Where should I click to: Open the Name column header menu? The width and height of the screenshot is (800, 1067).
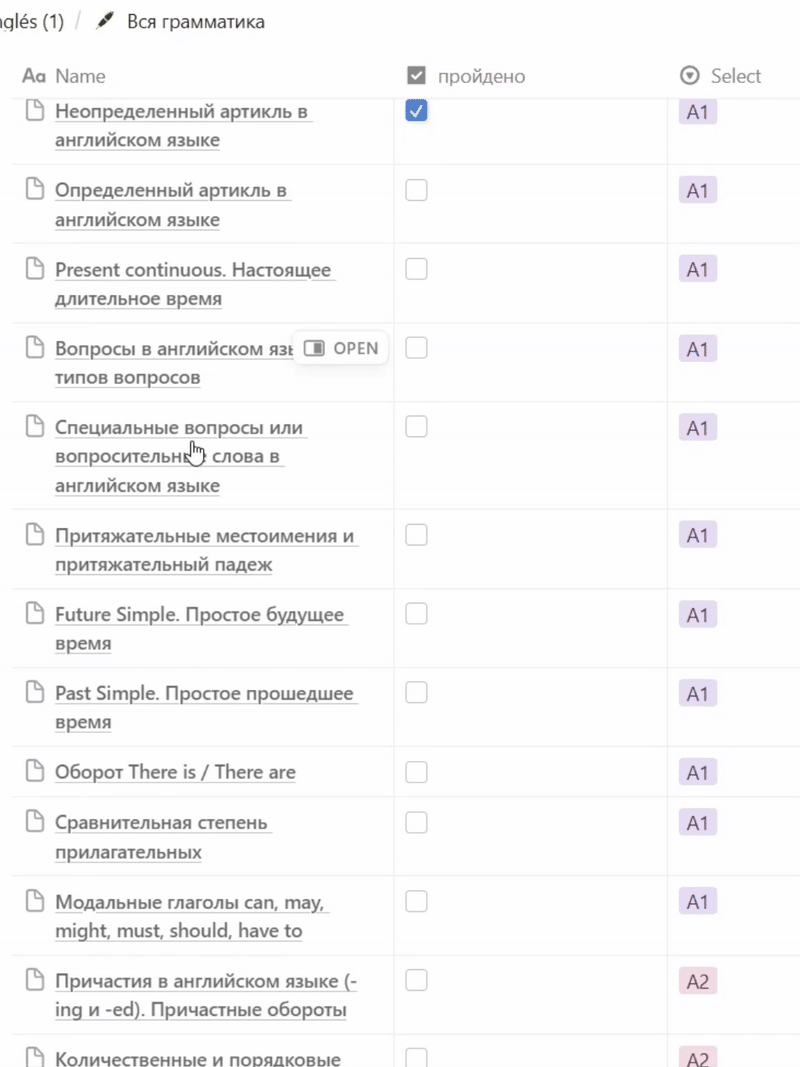tap(80, 75)
